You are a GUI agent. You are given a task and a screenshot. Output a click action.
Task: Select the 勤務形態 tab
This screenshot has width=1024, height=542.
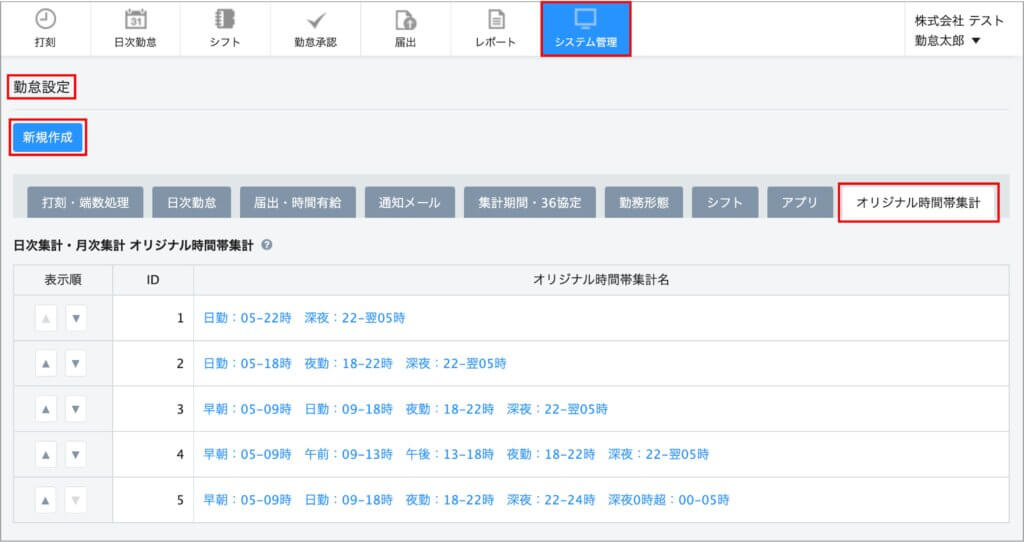(x=643, y=202)
